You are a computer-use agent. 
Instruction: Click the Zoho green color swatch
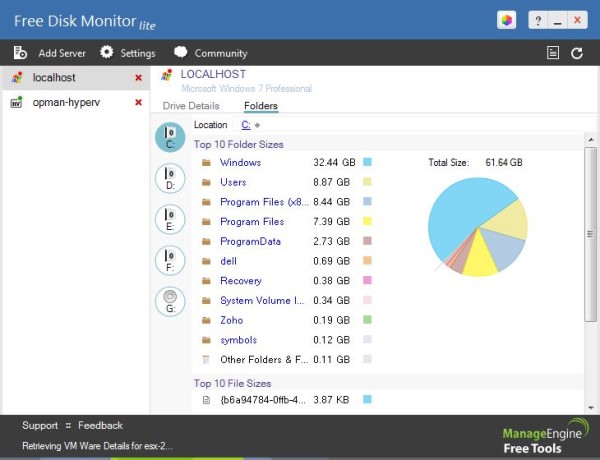367,320
